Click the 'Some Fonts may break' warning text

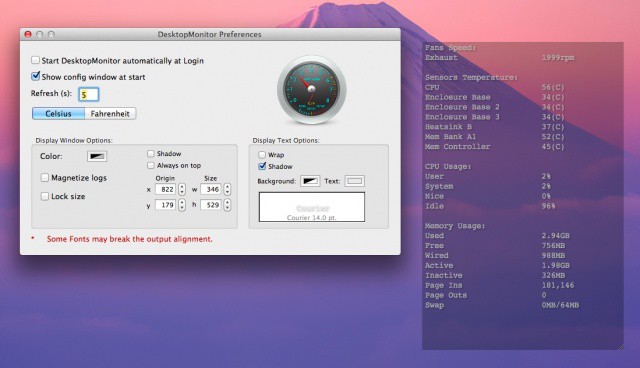click(x=129, y=239)
